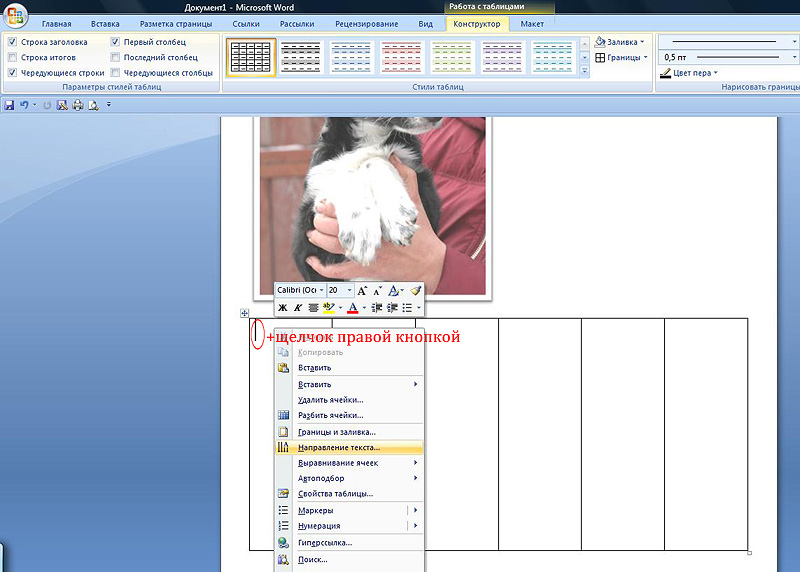Click bullets list icon in mini toolbar

(x=407, y=308)
